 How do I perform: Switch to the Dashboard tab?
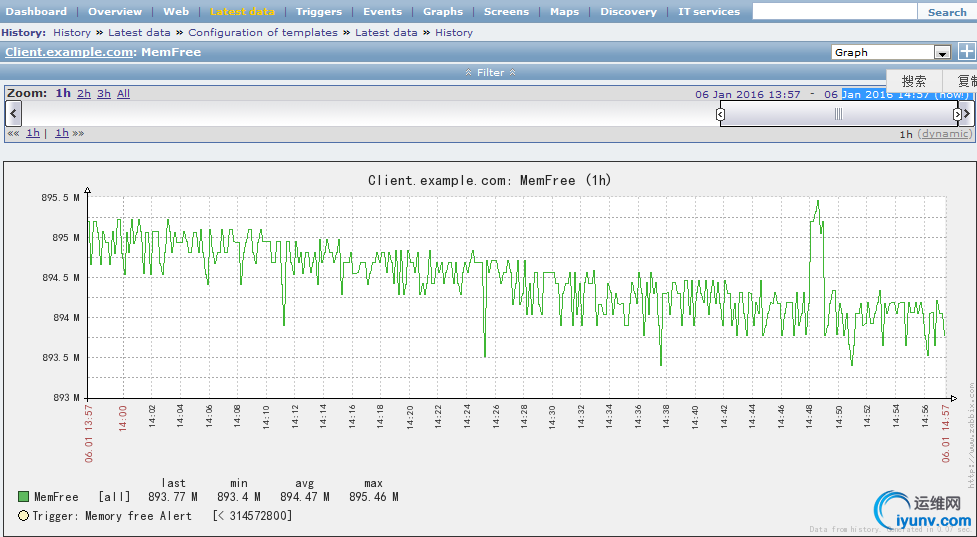[37, 11]
